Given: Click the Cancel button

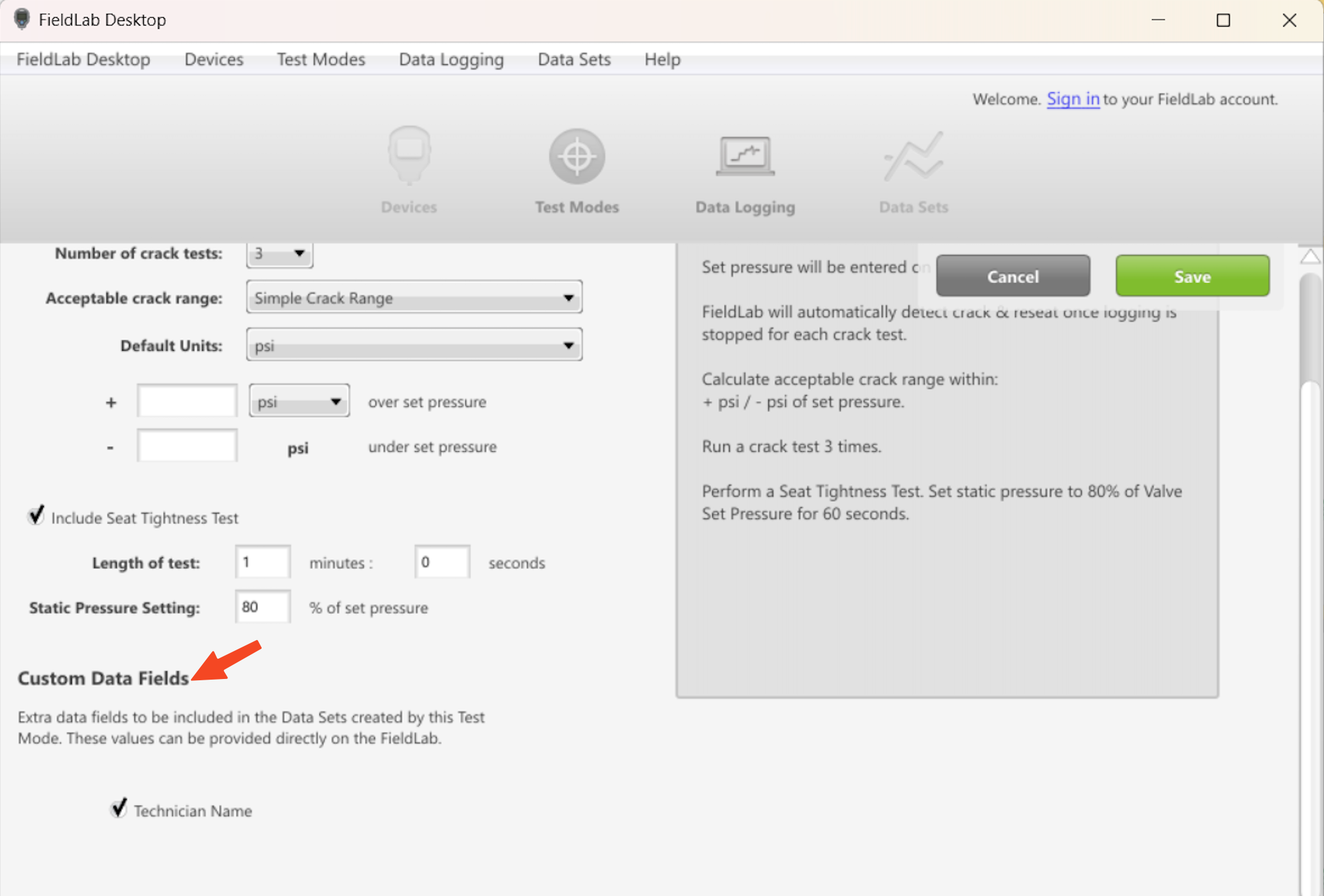Looking at the screenshot, I should coord(1013,276).
